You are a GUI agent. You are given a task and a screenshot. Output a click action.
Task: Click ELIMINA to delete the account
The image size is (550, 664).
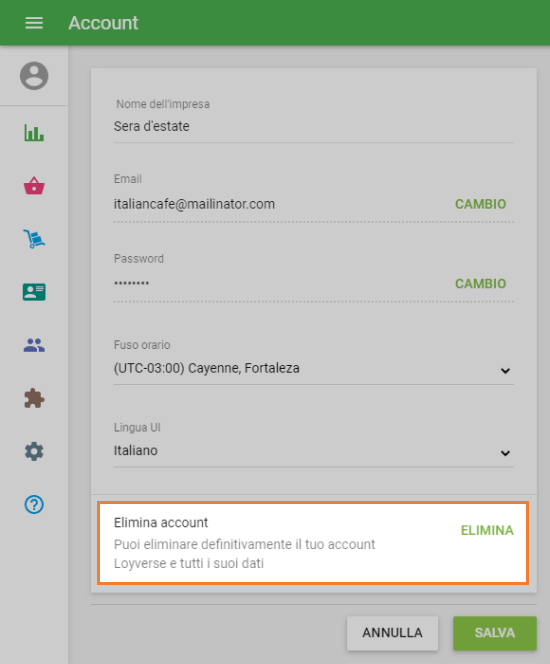point(487,530)
